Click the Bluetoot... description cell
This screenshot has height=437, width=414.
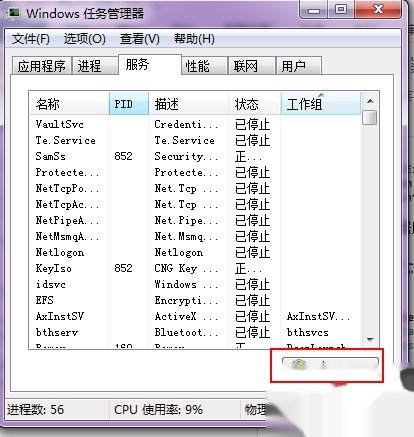click(186, 332)
